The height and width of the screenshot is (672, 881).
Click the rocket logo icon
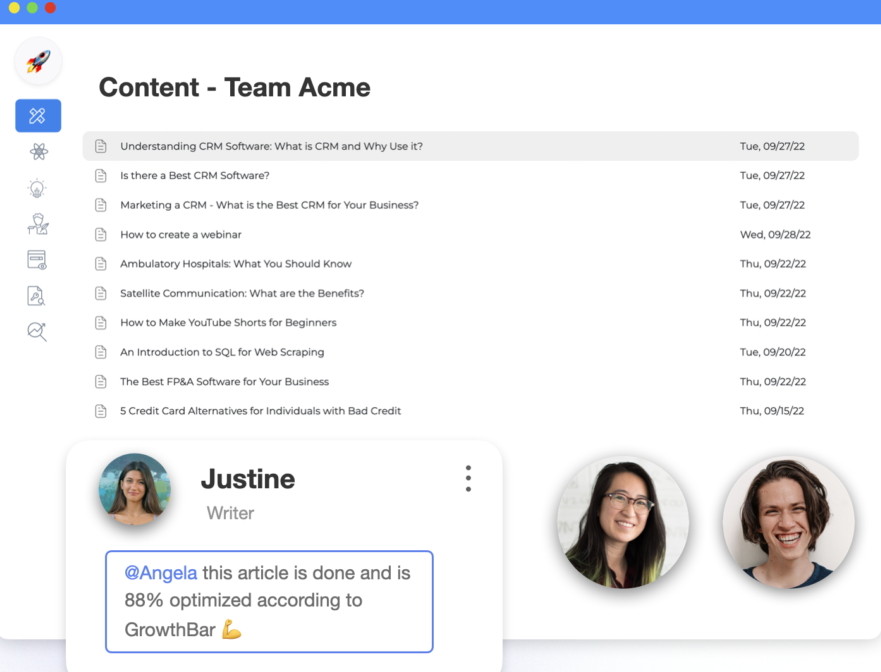click(x=38, y=61)
